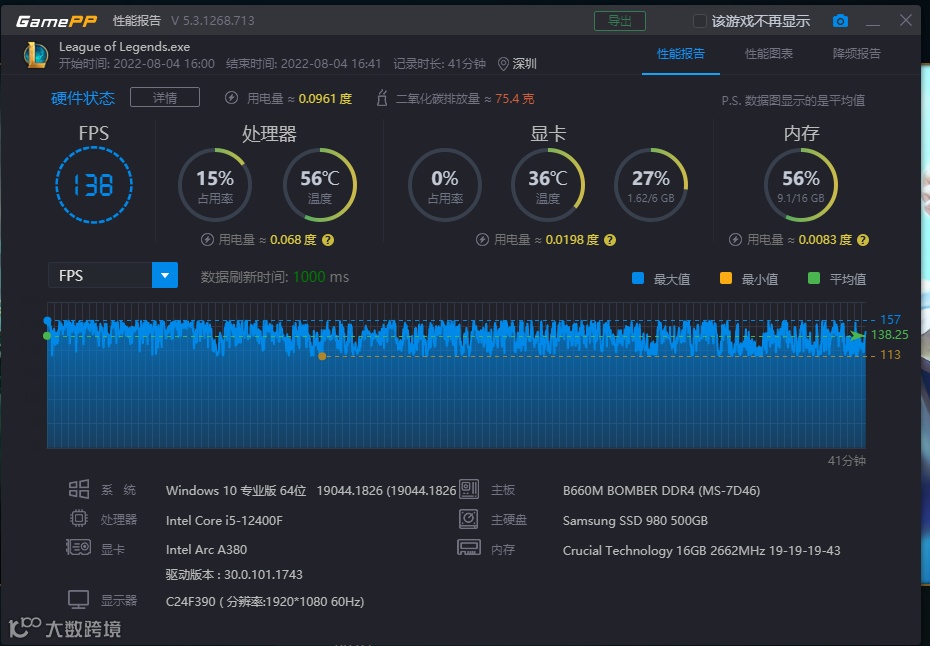Click the CPU chip icon beside 处理器
Screen dimensions: 930x646
point(79,518)
